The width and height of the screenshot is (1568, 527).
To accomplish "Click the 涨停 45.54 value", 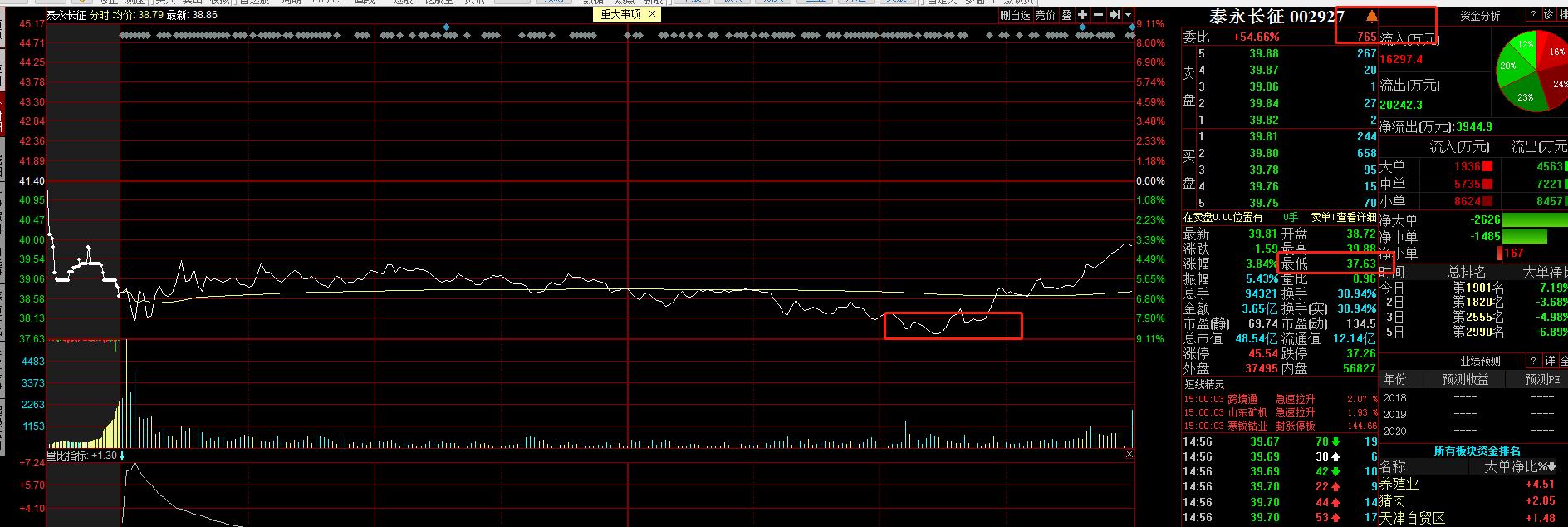I will point(1263,353).
